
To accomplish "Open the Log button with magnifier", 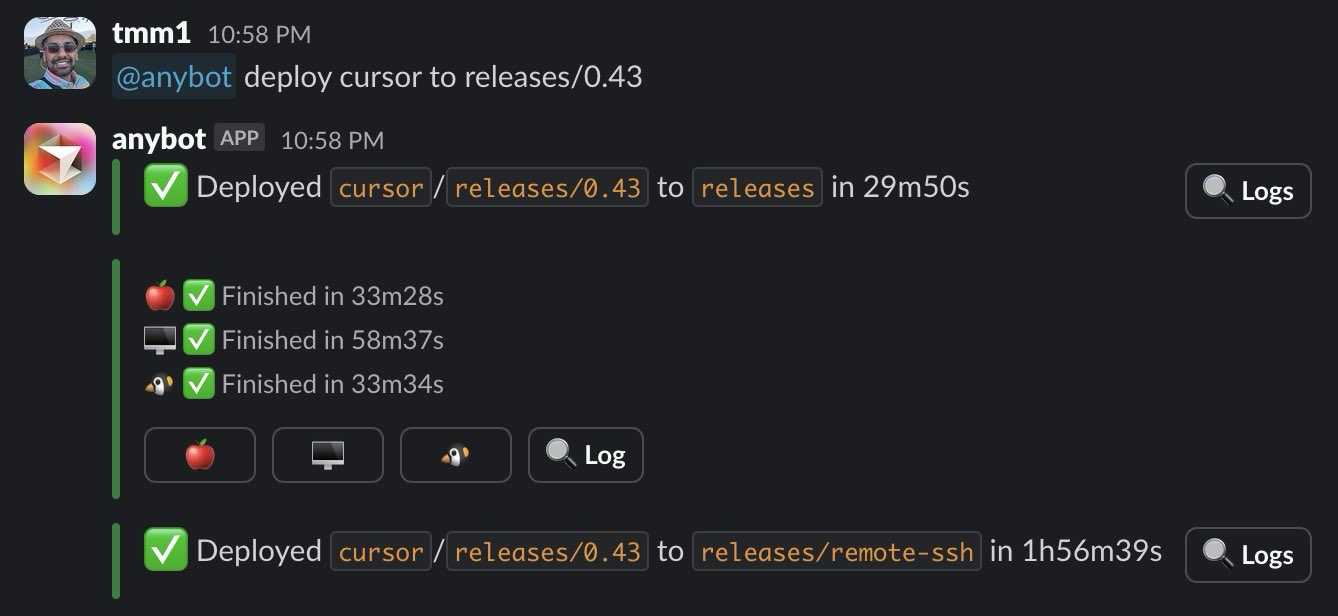I will pyautogui.click(x=586, y=455).
